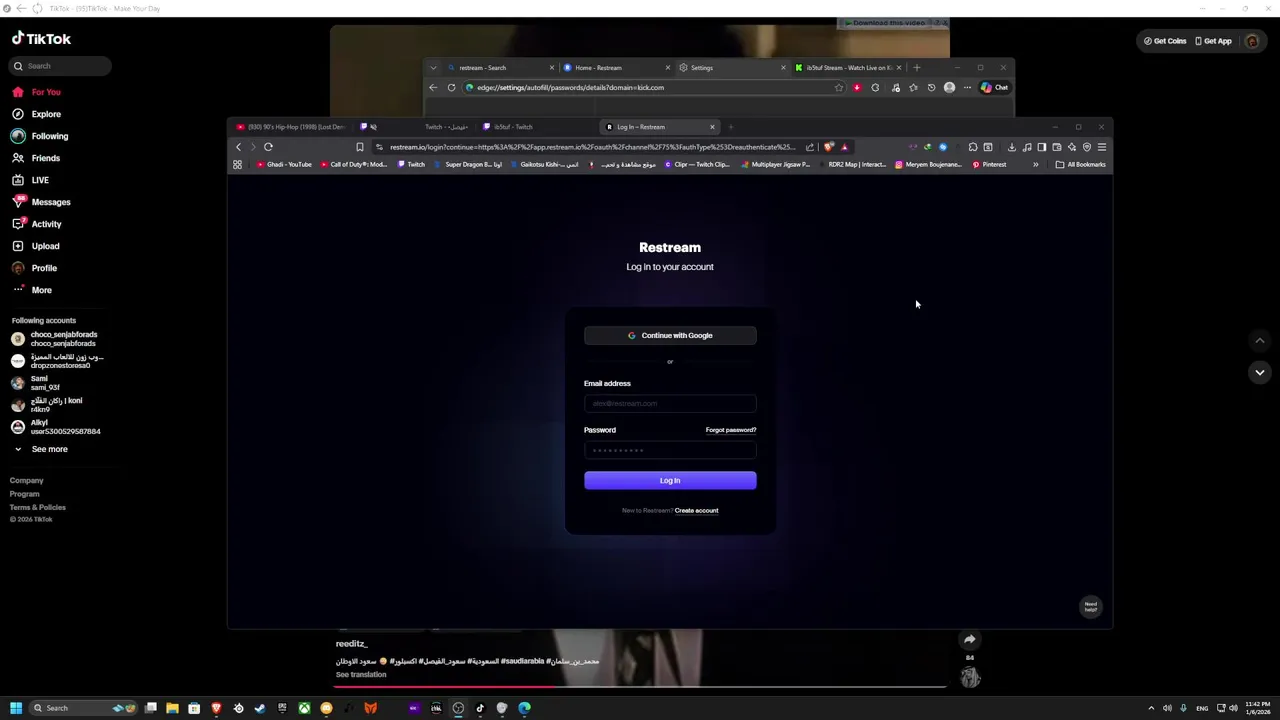Viewport: 1280px width, 720px height.
Task: Open apps grid icon on bookmarks bar
Action: point(238,165)
